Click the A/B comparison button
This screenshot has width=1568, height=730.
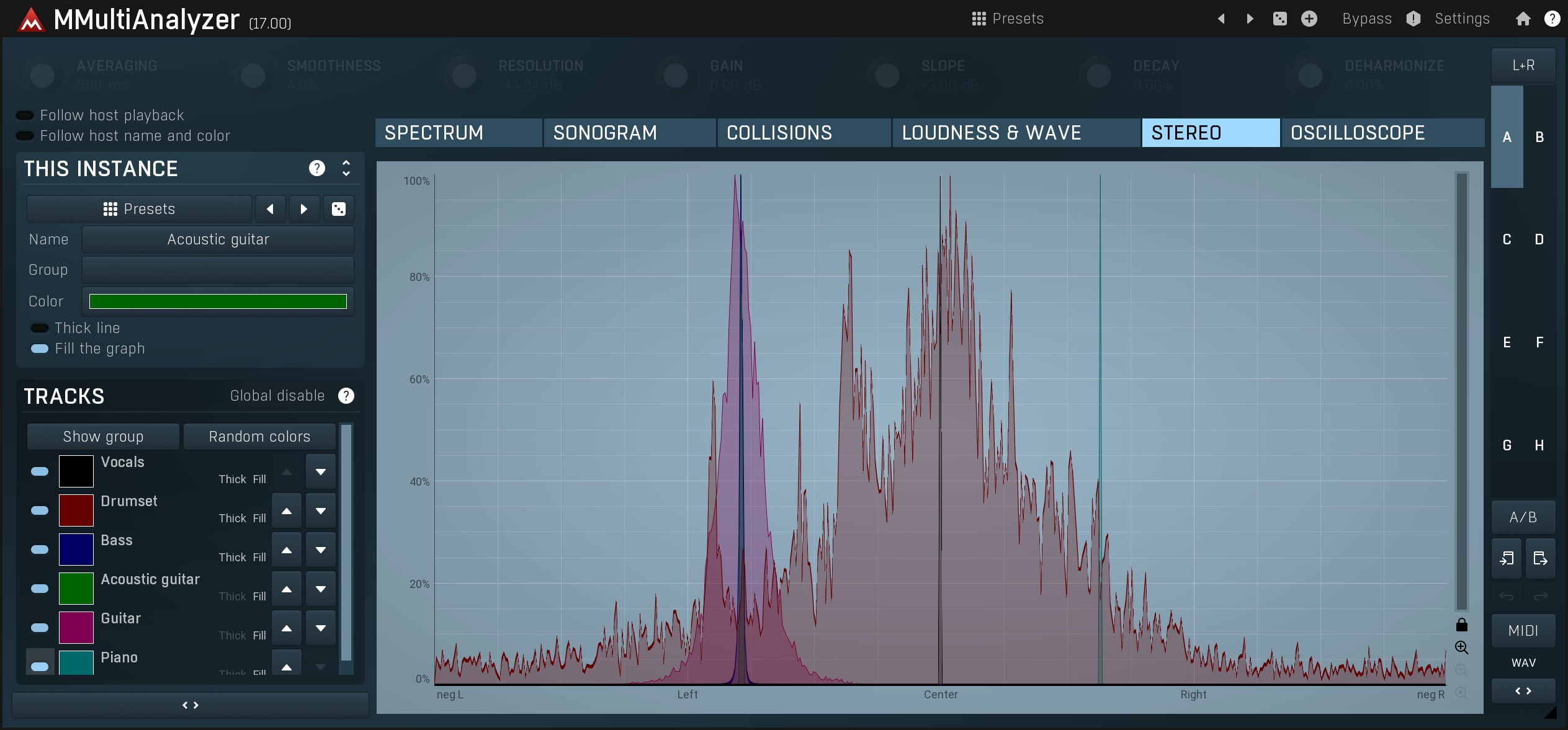pos(1523,517)
